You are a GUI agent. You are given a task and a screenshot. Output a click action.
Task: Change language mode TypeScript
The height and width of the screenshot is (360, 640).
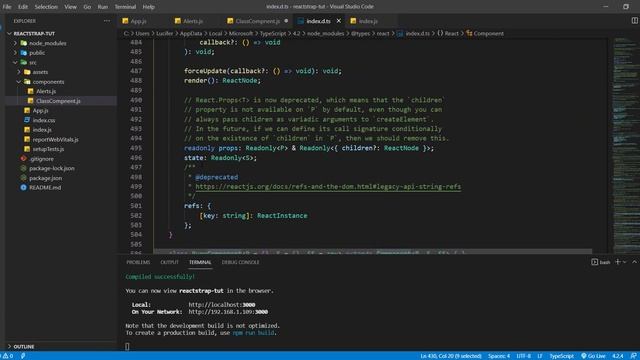click(x=561, y=356)
